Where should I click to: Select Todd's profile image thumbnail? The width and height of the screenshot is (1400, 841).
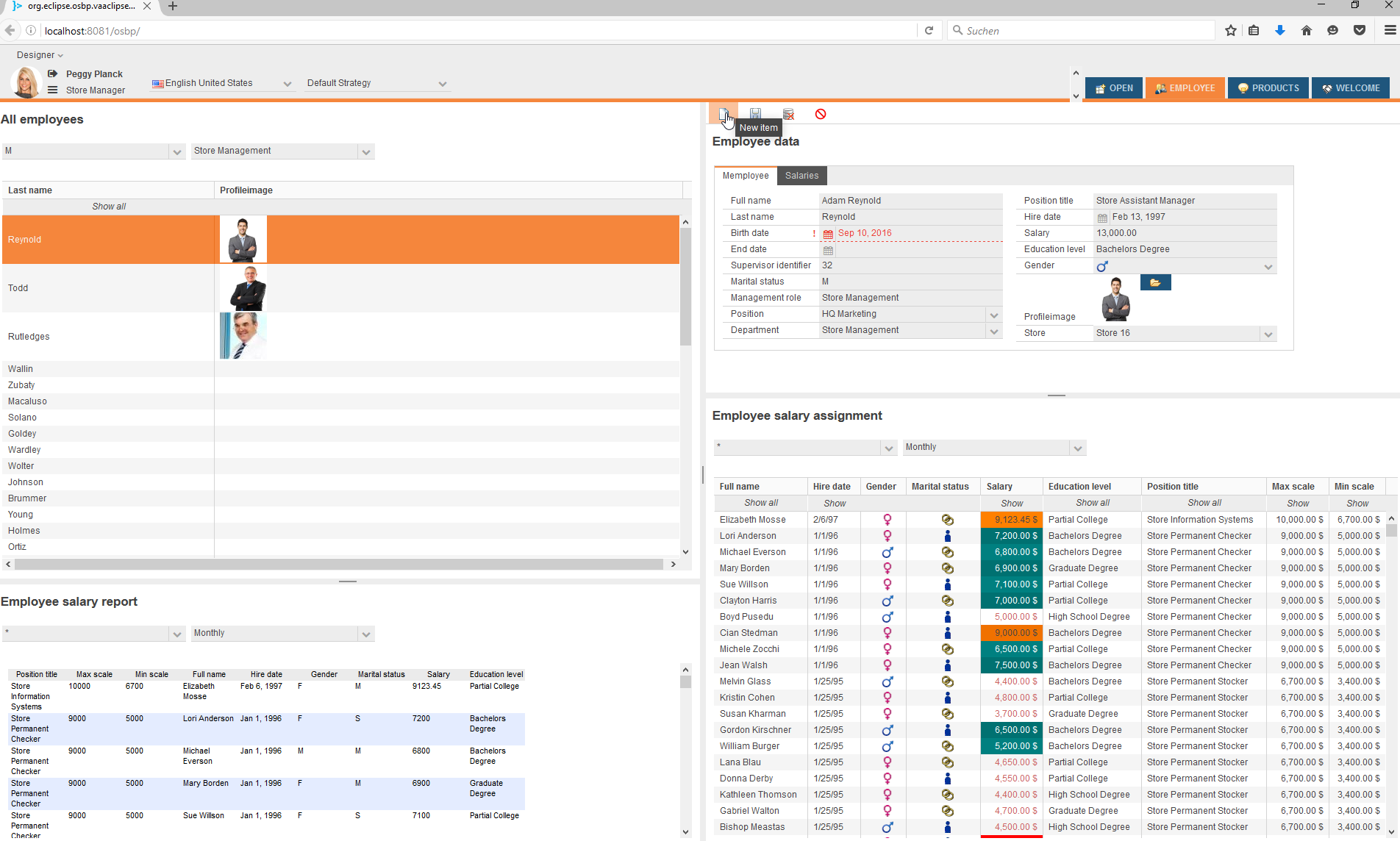pos(243,288)
